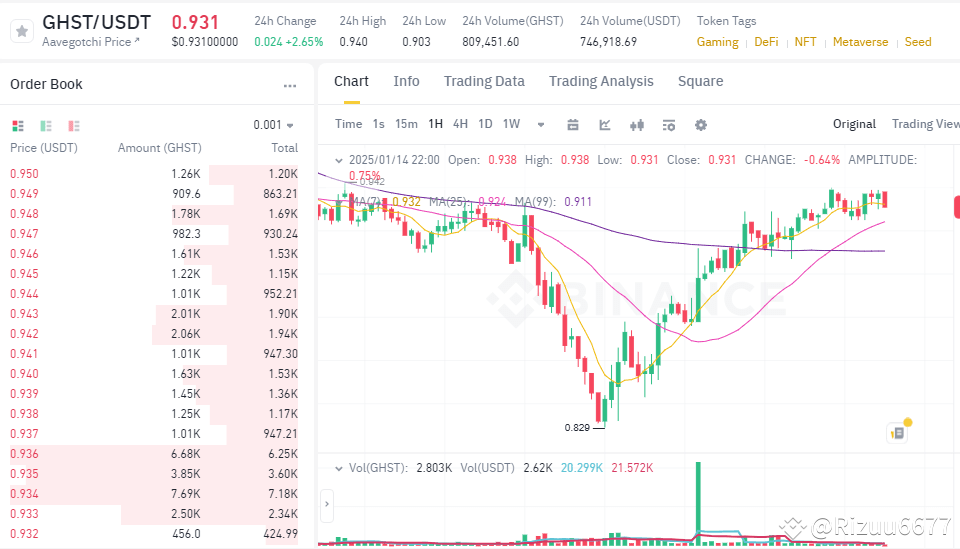Switch to the Chart tab

(x=351, y=81)
